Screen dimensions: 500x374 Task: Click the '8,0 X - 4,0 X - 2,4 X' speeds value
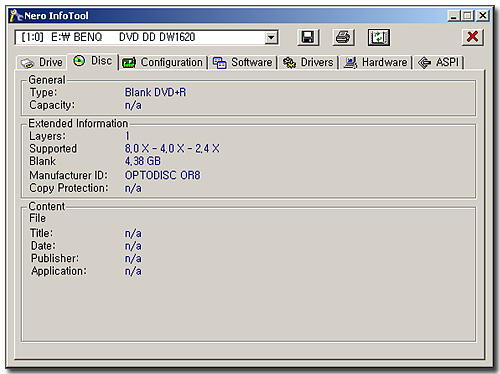click(172, 149)
